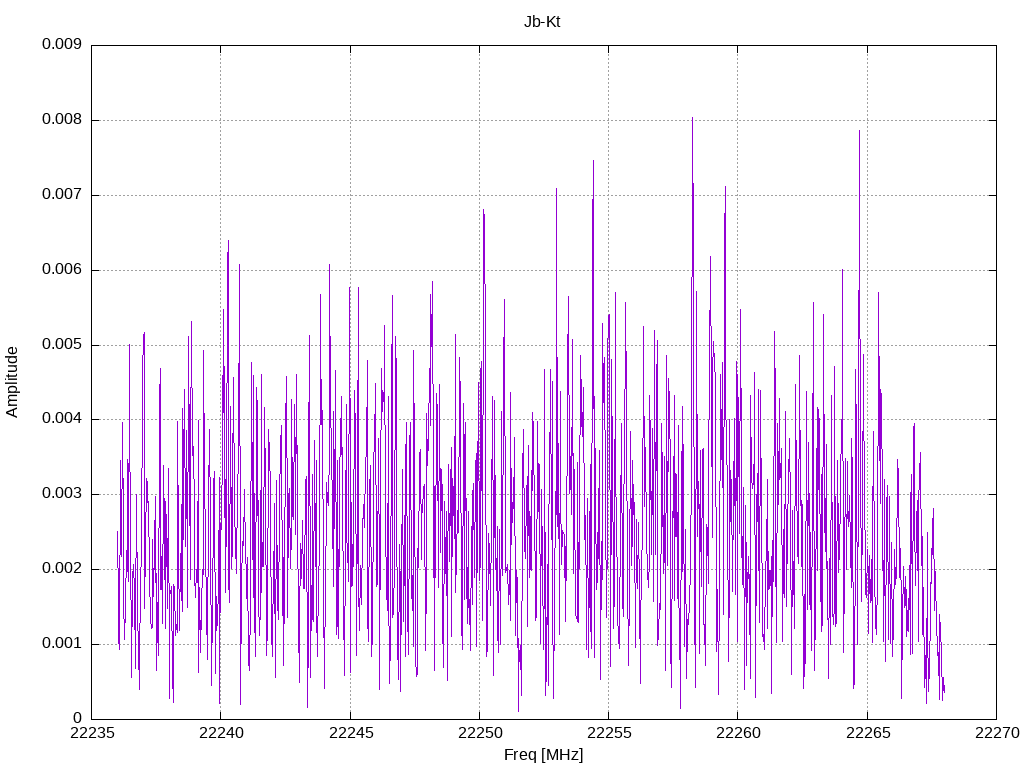
Task: Click the 0 y-axis tick label
Action: [x=78, y=718]
